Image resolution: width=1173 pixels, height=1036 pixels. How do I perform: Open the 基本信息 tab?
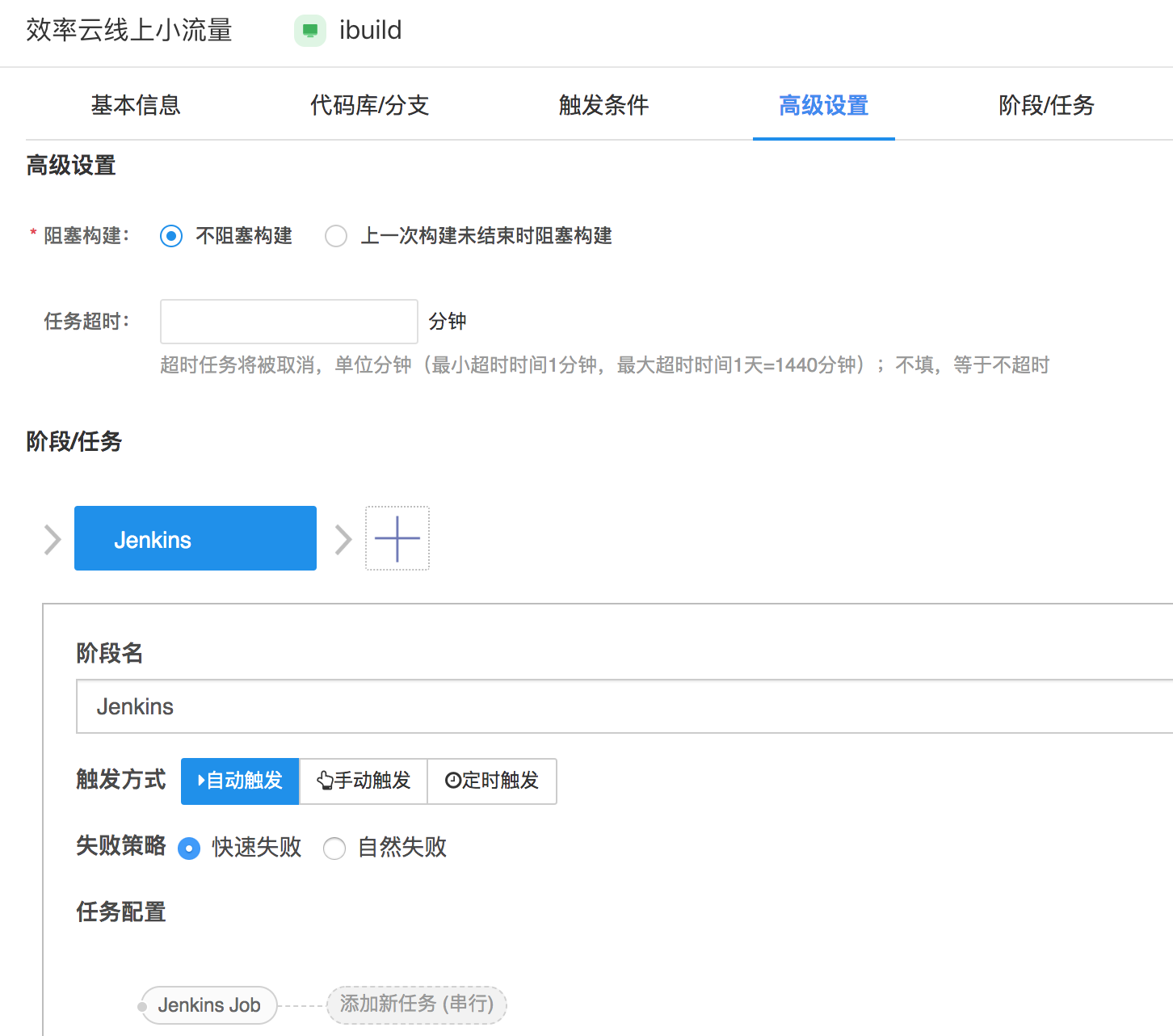pyautogui.click(x=136, y=105)
